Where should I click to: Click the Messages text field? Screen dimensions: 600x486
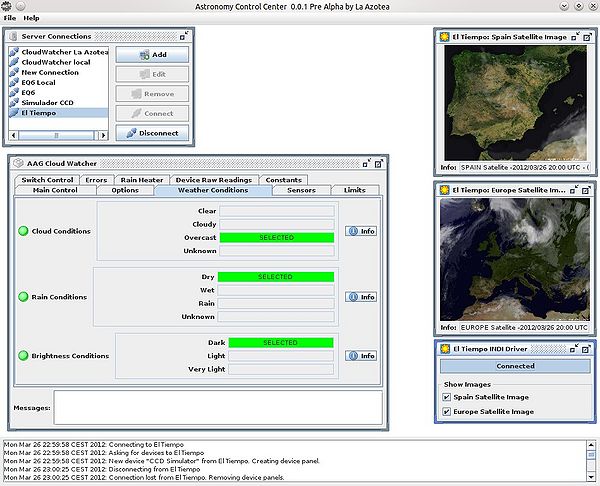point(218,408)
